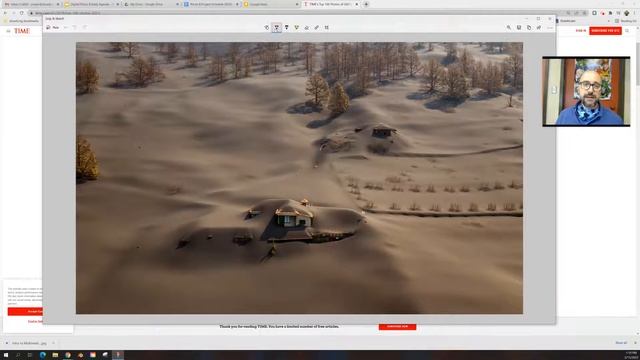Click the browser back button
Image resolution: width=640 pixels, height=360 pixels.
click(5, 13)
